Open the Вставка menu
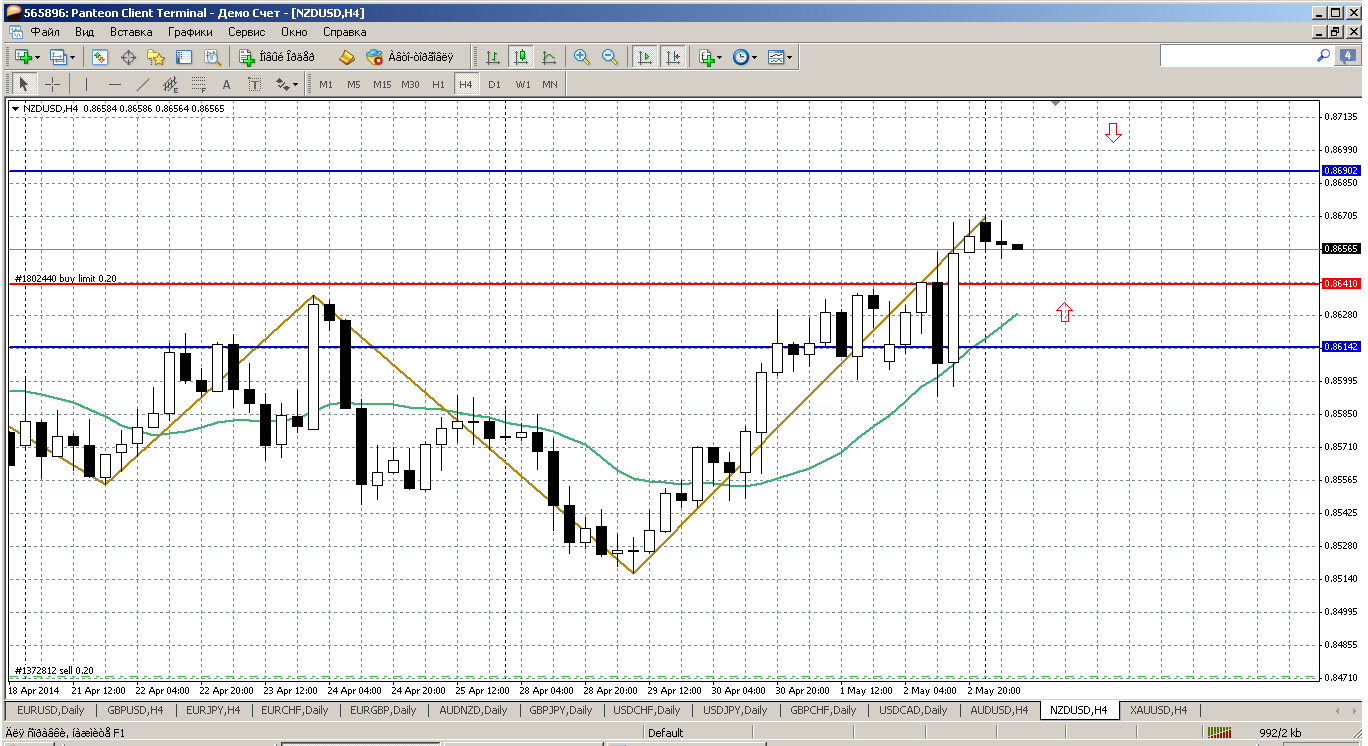 click(x=131, y=32)
